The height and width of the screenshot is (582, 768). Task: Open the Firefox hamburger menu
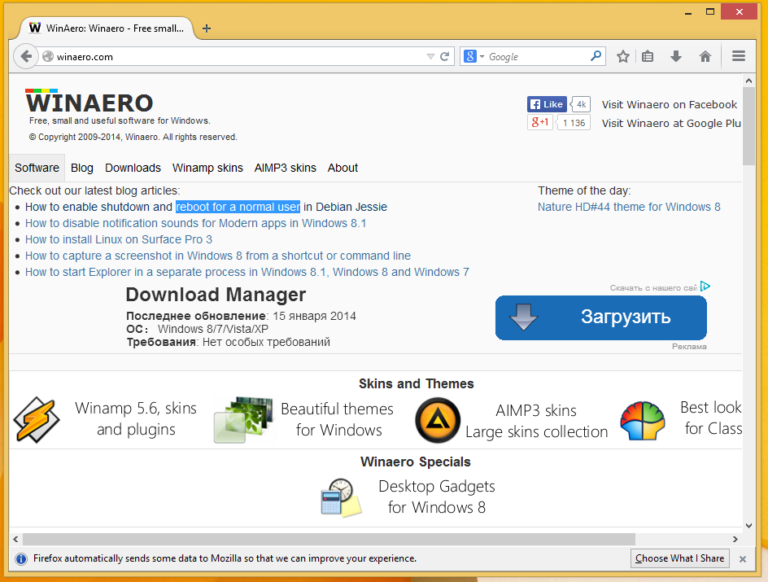[x=739, y=56]
